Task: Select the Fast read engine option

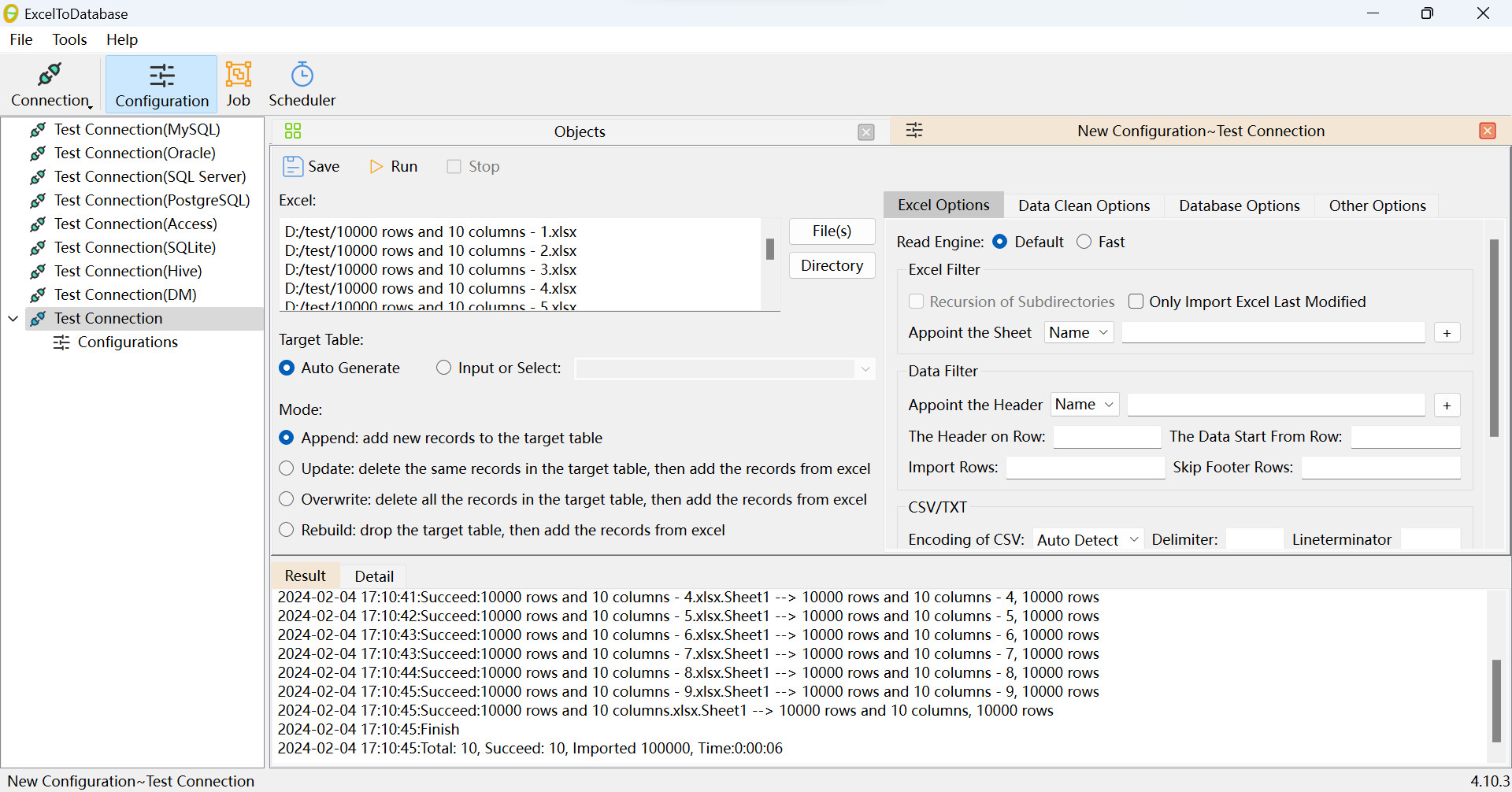Action: [x=1084, y=242]
